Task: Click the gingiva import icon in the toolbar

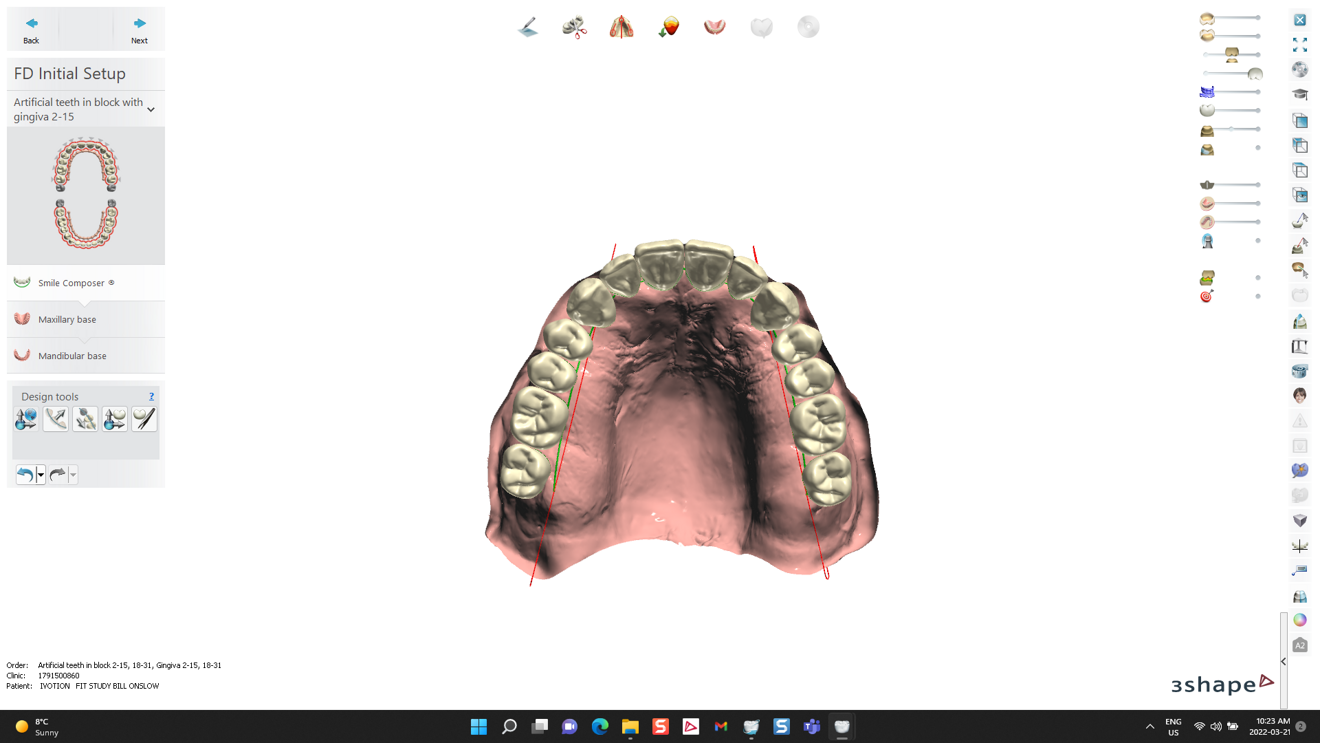Action: point(668,26)
